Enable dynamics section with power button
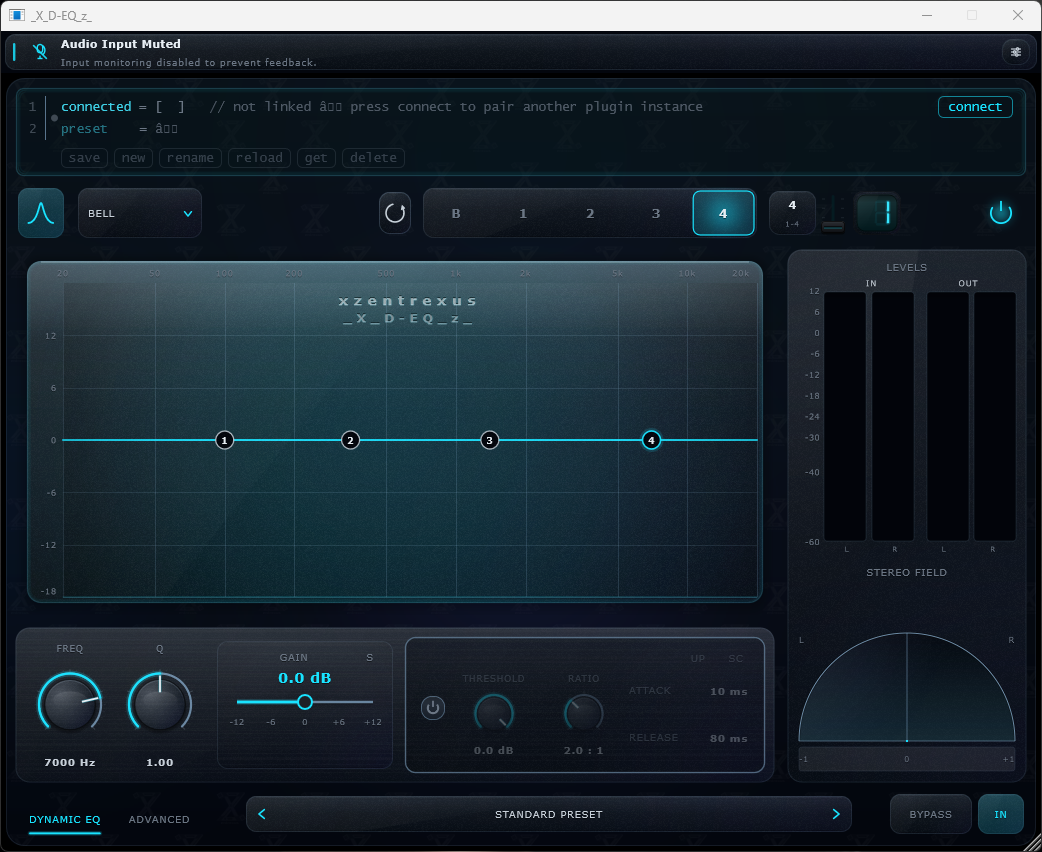The width and height of the screenshot is (1042, 852). [433, 708]
